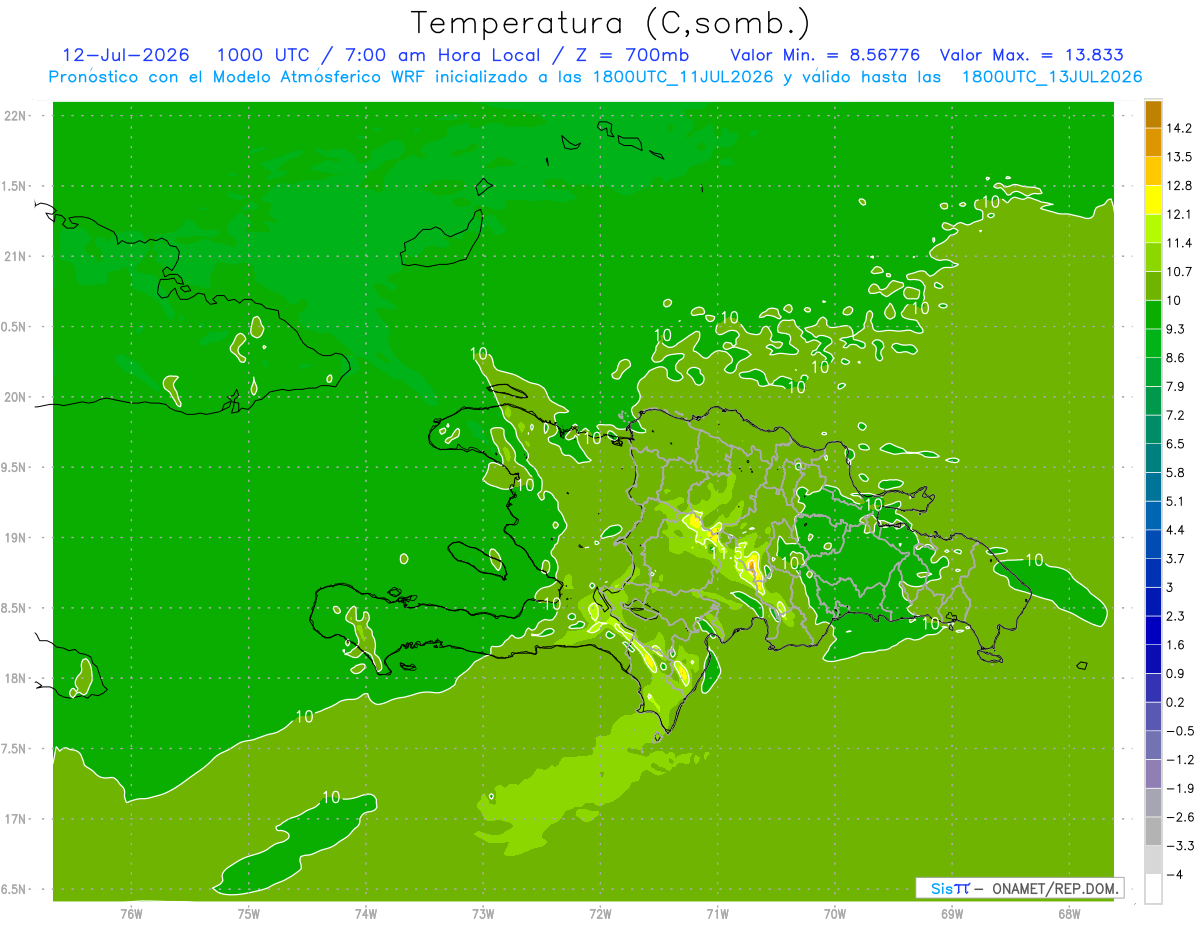Click the "12.8" colorbar value
Image resolution: width=1200 pixels, height=927 pixels.
(x=1179, y=186)
